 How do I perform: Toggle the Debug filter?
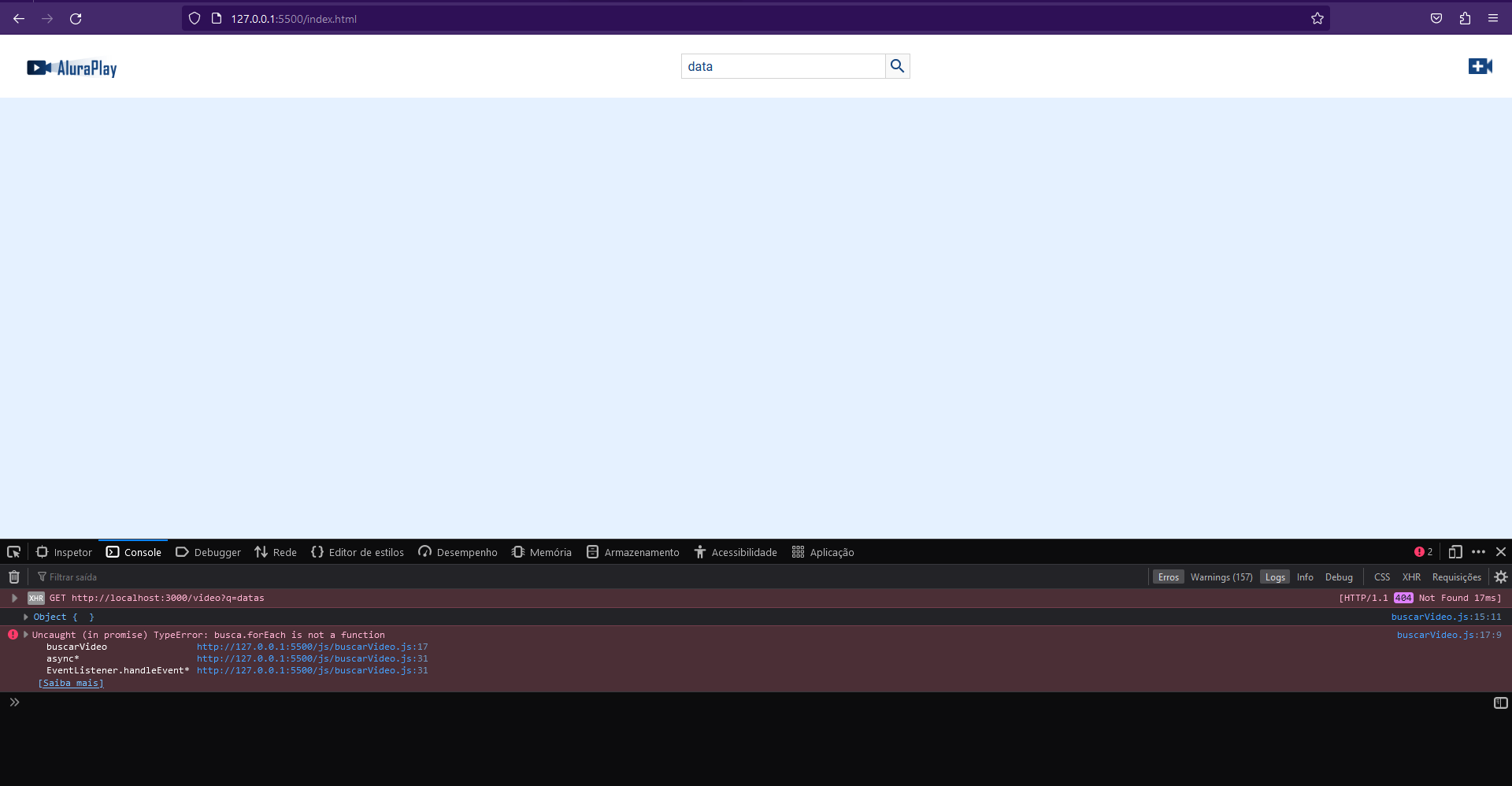pyautogui.click(x=1339, y=577)
